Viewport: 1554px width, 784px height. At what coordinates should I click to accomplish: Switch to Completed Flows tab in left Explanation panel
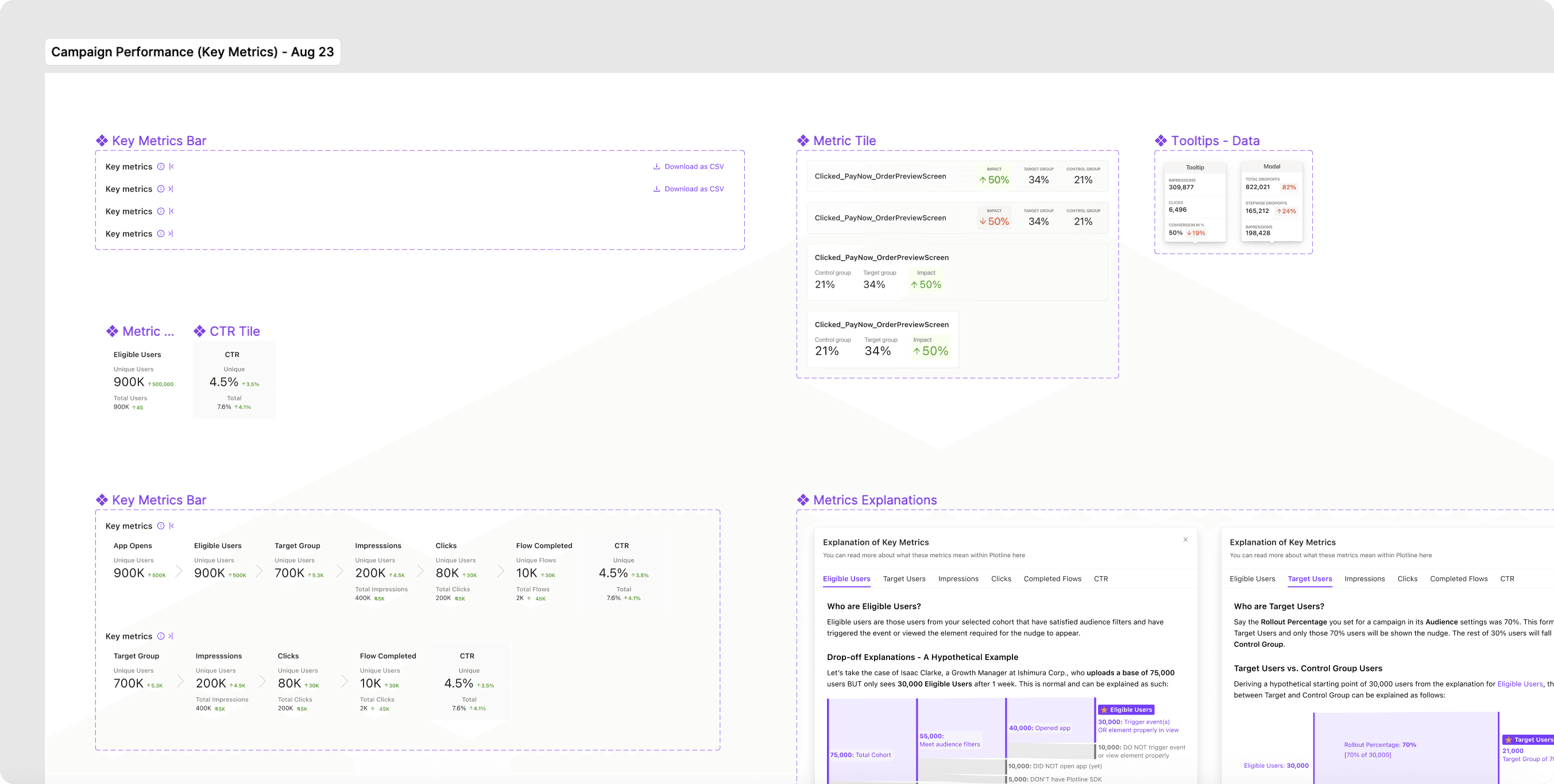pos(1052,579)
